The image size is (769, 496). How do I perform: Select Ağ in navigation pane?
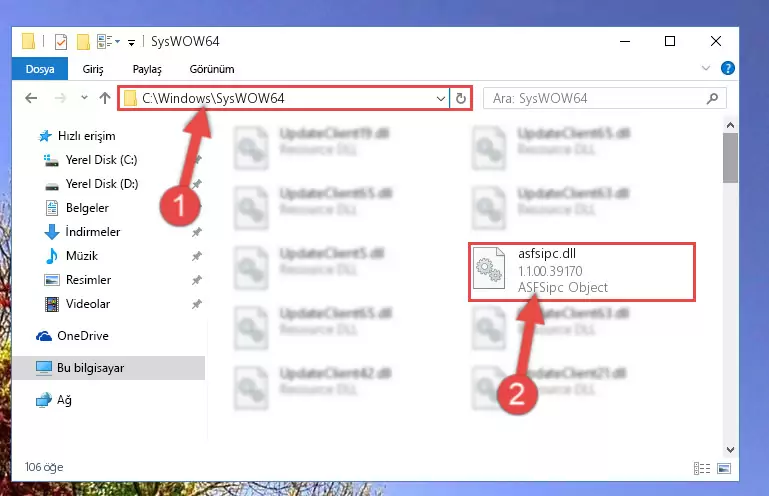click(54, 400)
